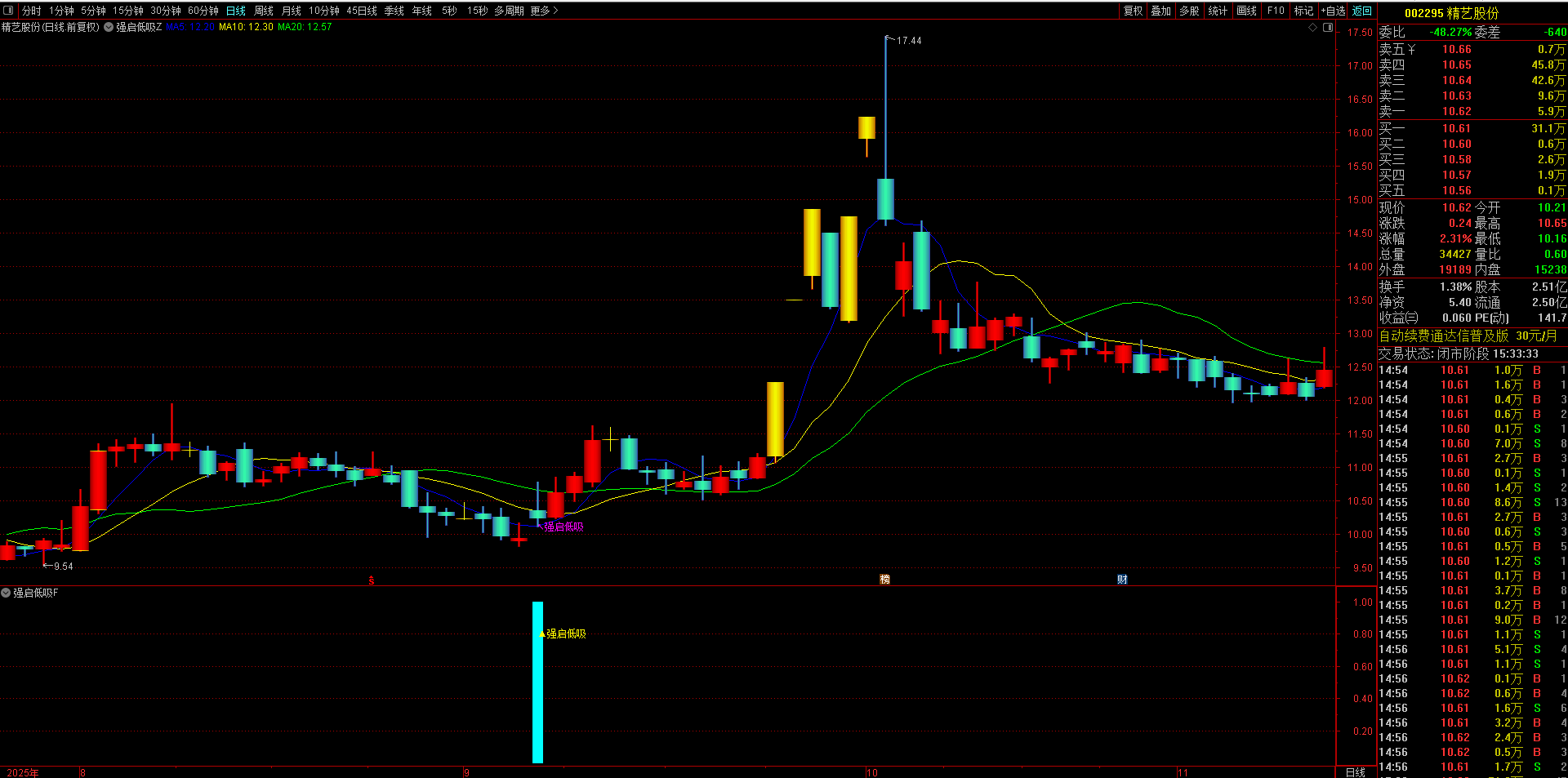Image resolution: width=1568 pixels, height=778 pixels.
Task: Click the 委比 -48.27% value
Action: pyautogui.click(x=1451, y=32)
